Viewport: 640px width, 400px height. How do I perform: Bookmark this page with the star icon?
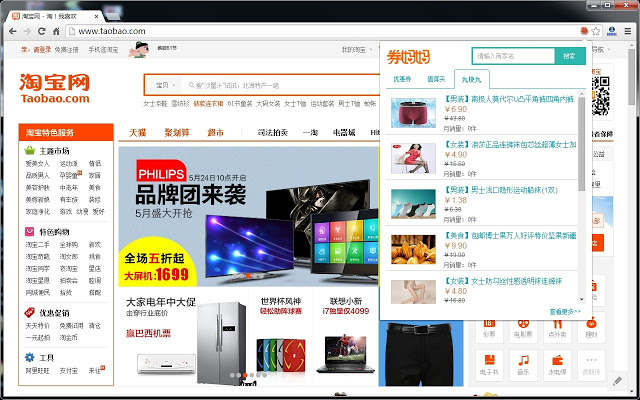[596, 31]
